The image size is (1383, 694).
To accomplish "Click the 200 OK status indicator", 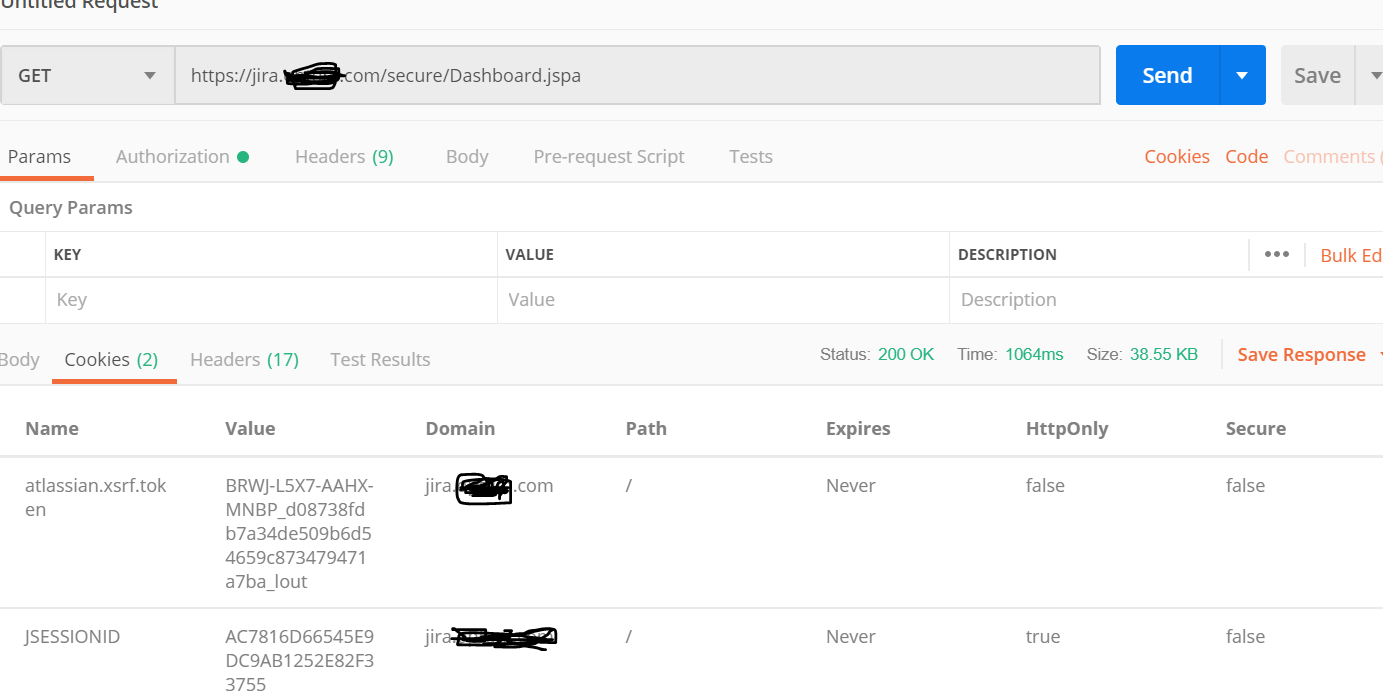I will [906, 354].
